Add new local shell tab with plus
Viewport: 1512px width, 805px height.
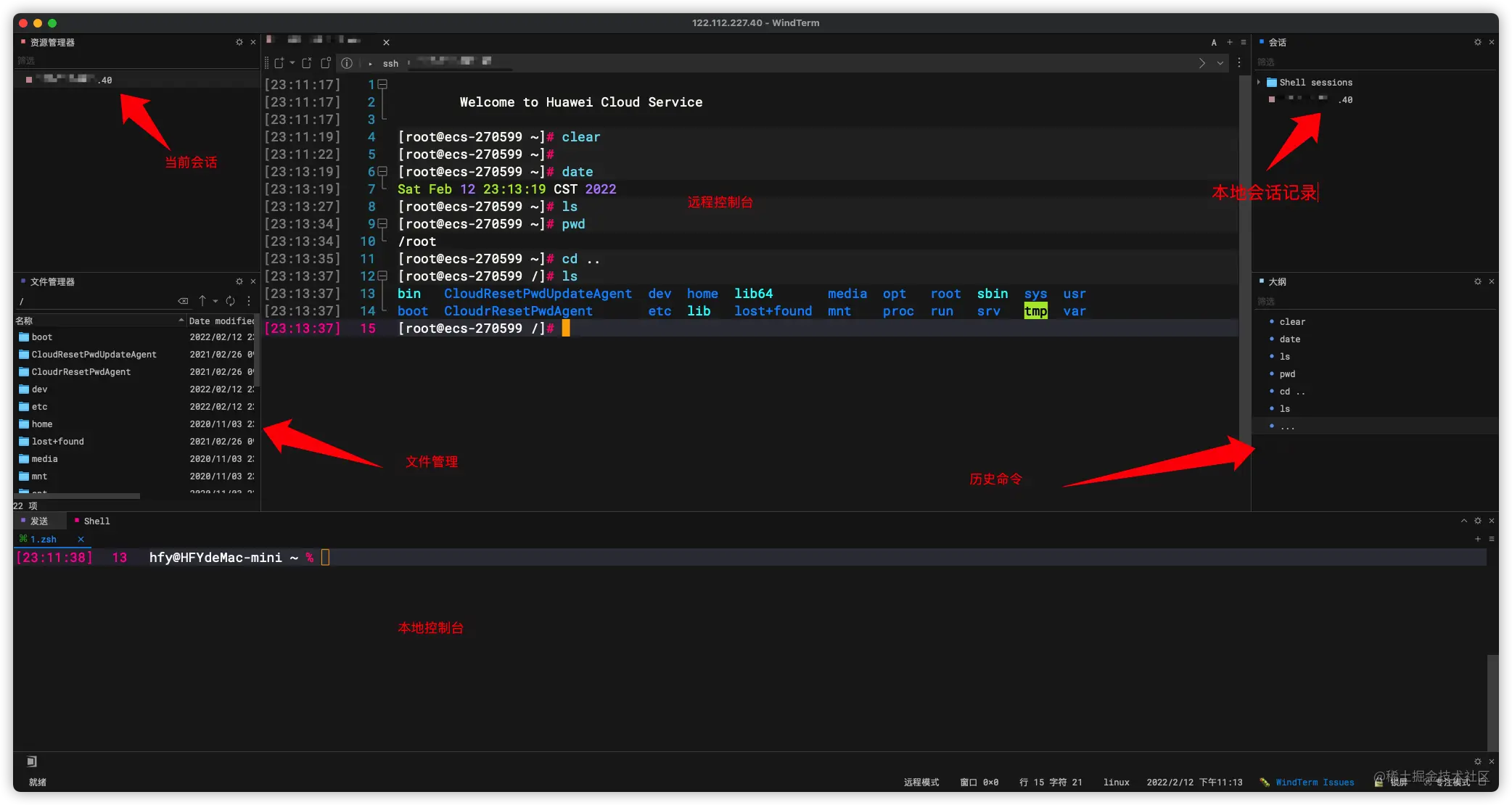(1478, 539)
